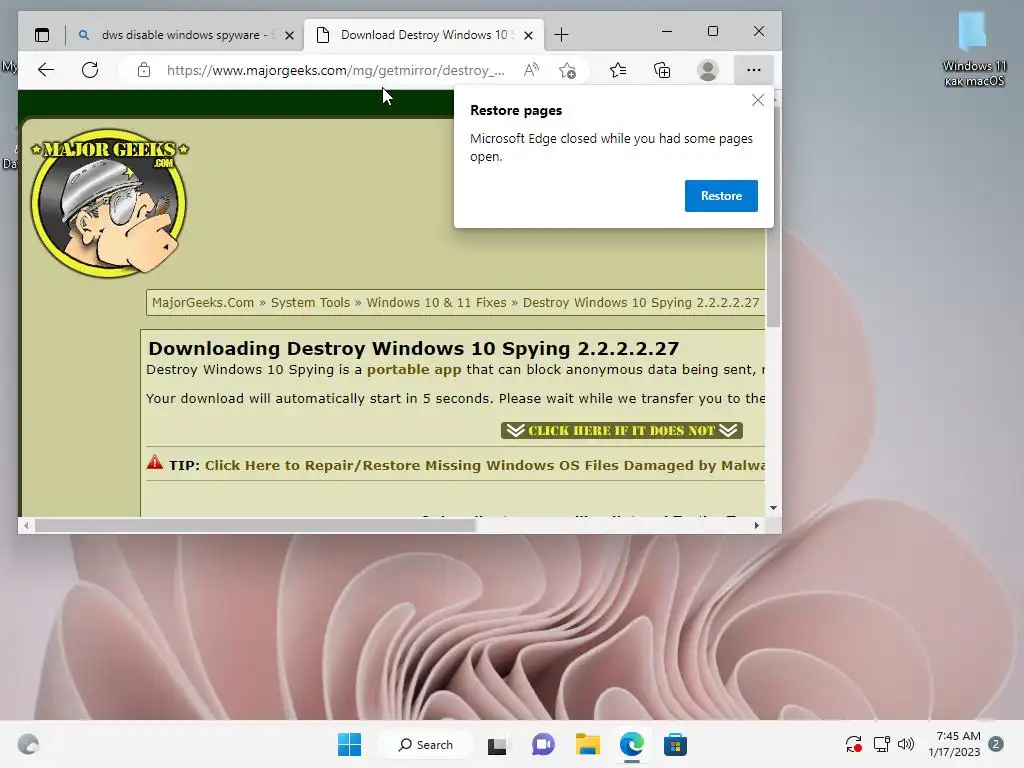Click the horizontal scrollbar thumb

(x=255, y=525)
